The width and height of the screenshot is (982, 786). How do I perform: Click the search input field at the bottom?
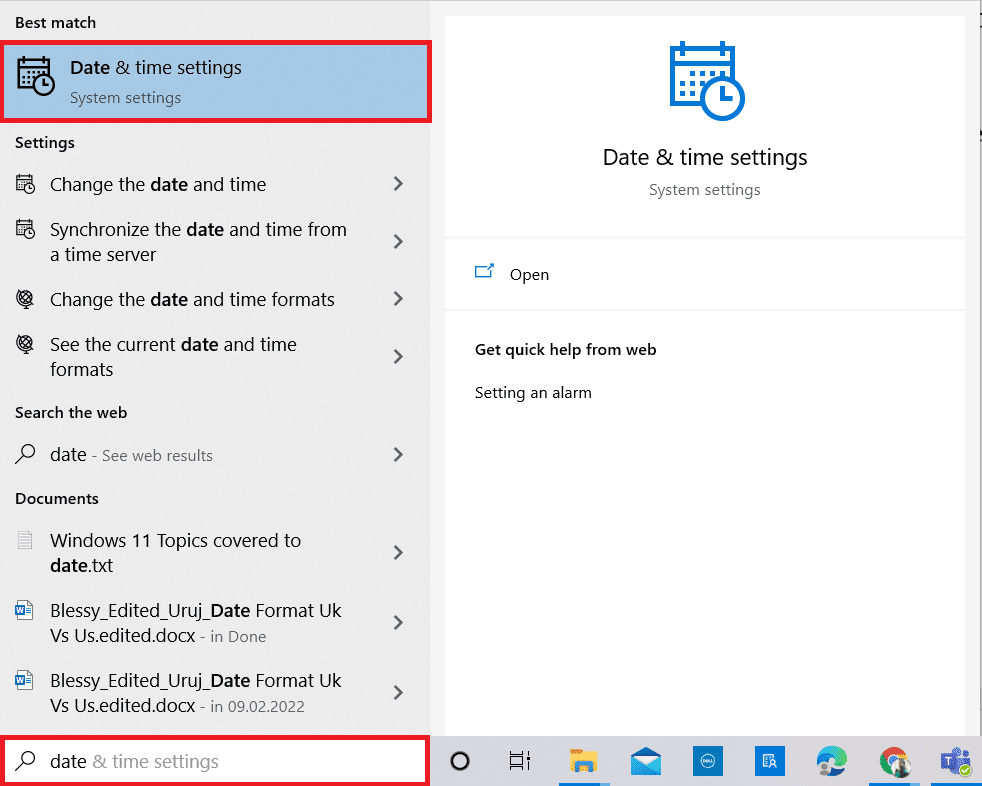215,761
